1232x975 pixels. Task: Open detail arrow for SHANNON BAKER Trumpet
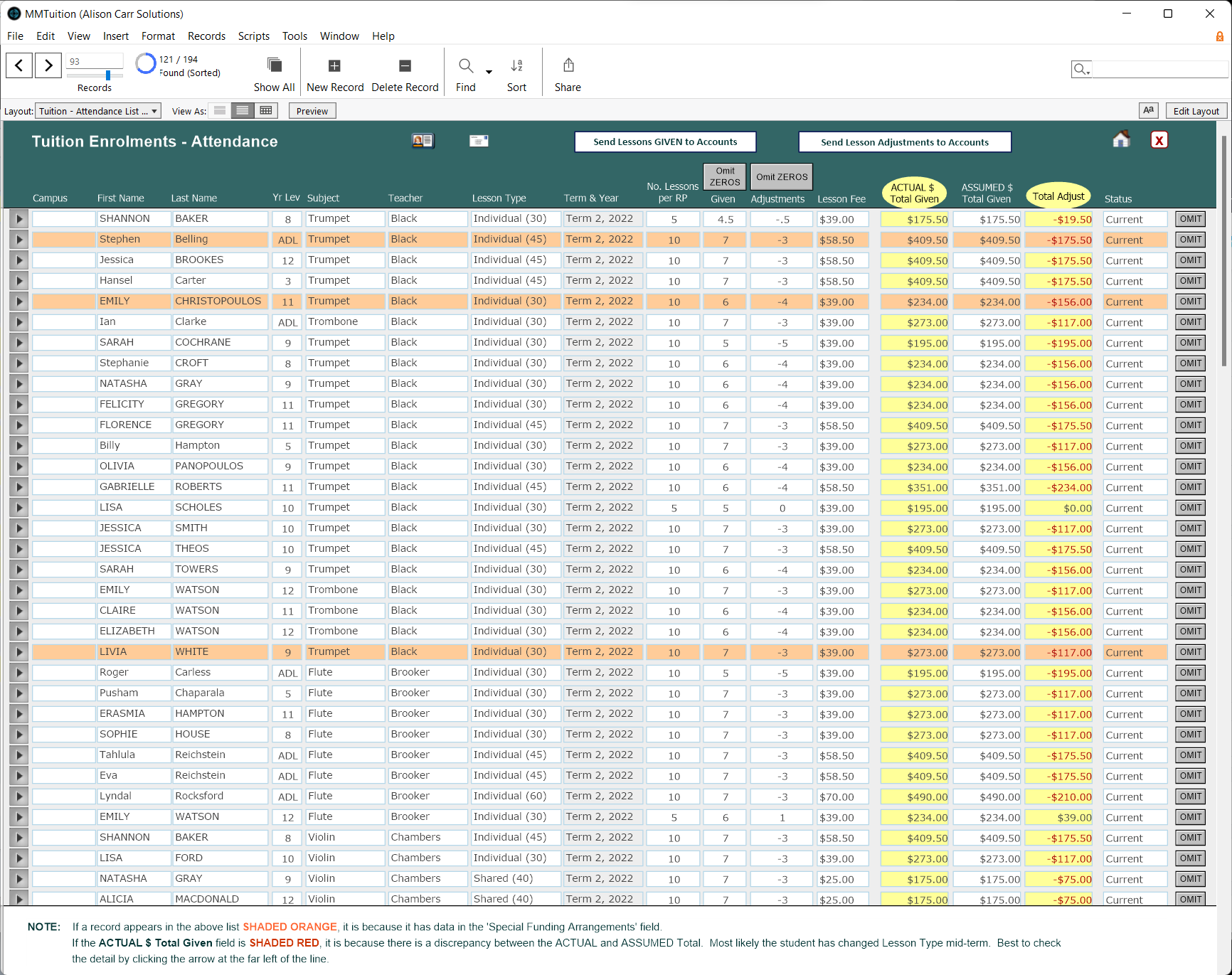tap(18, 219)
